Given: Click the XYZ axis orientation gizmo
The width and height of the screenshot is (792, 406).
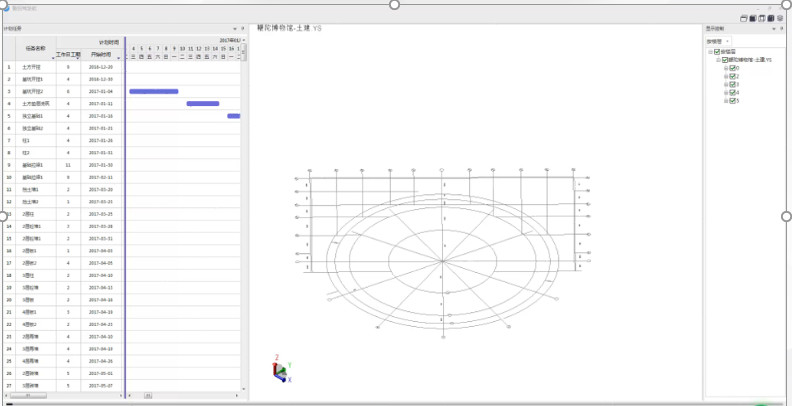Looking at the screenshot, I should 281,370.
